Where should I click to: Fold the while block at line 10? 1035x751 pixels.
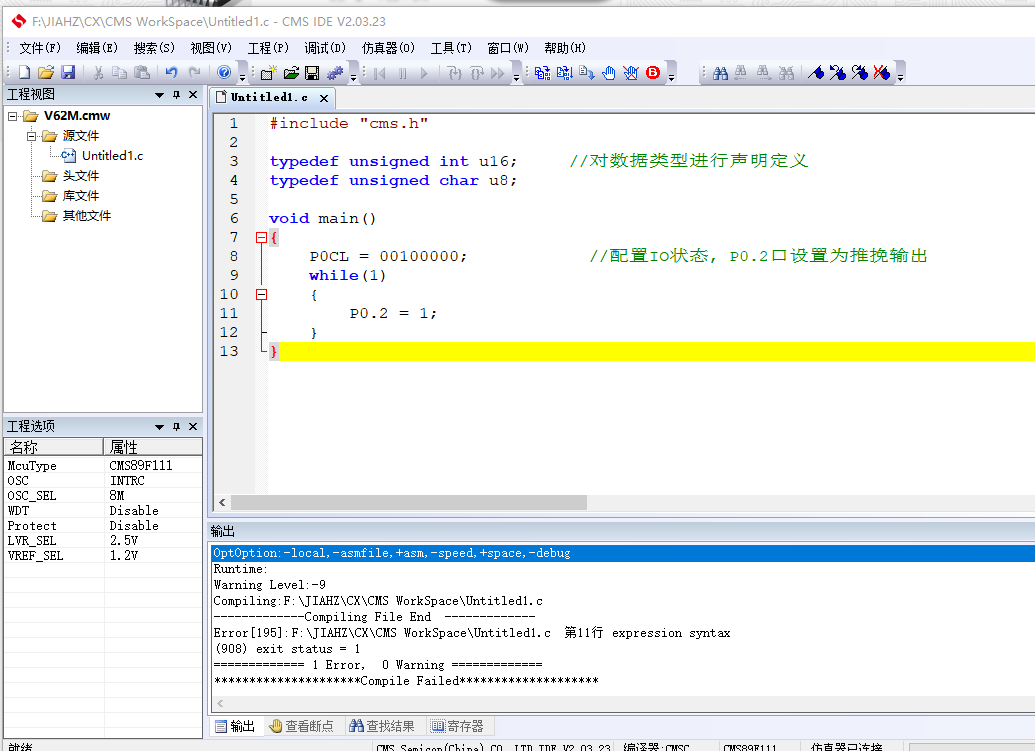pos(261,294)
